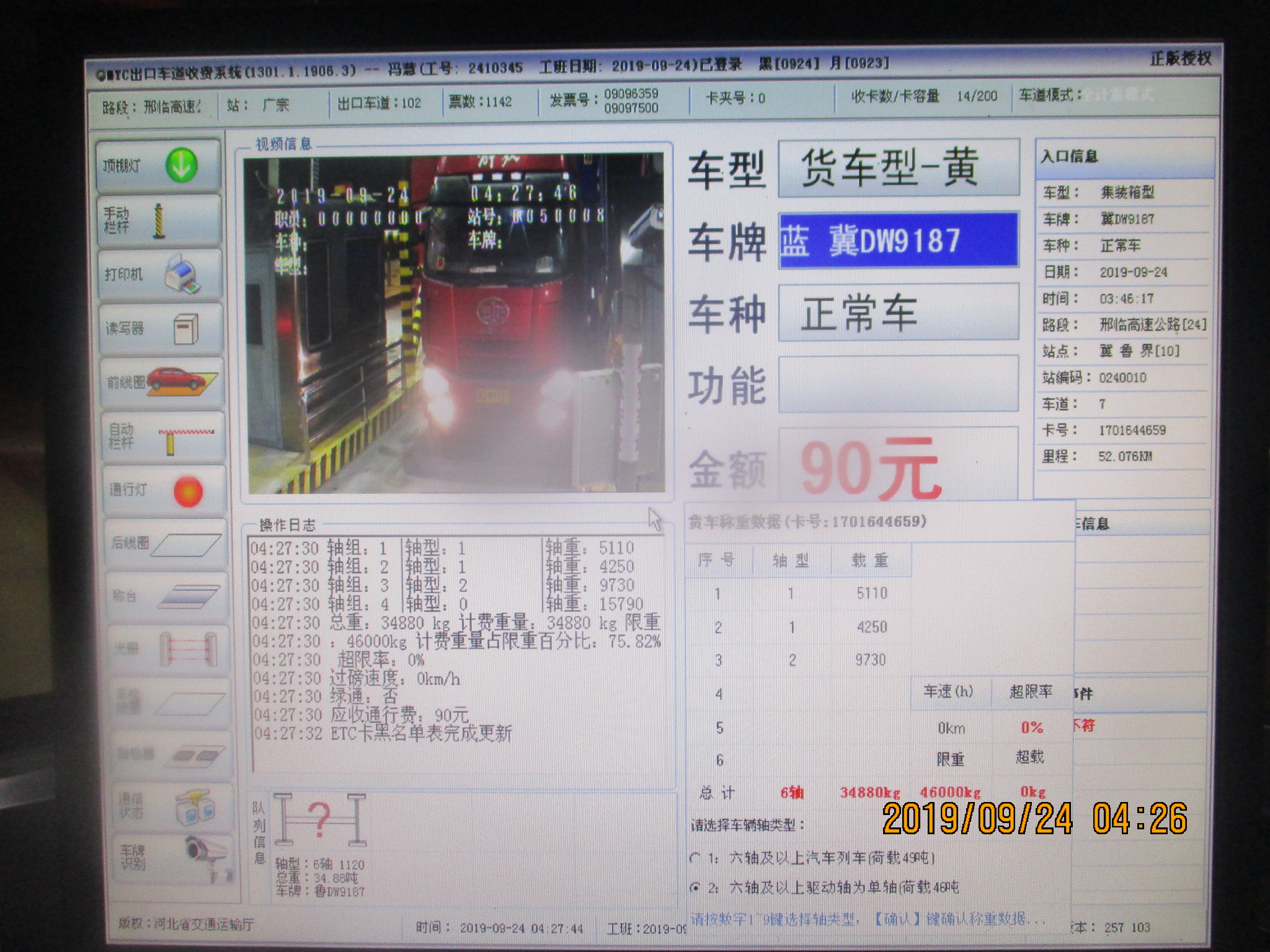Viewport: 1270px width, 952px height.
Task: Click the axle diagram question-mark queue icon
Action: click(x=320, y=819)
